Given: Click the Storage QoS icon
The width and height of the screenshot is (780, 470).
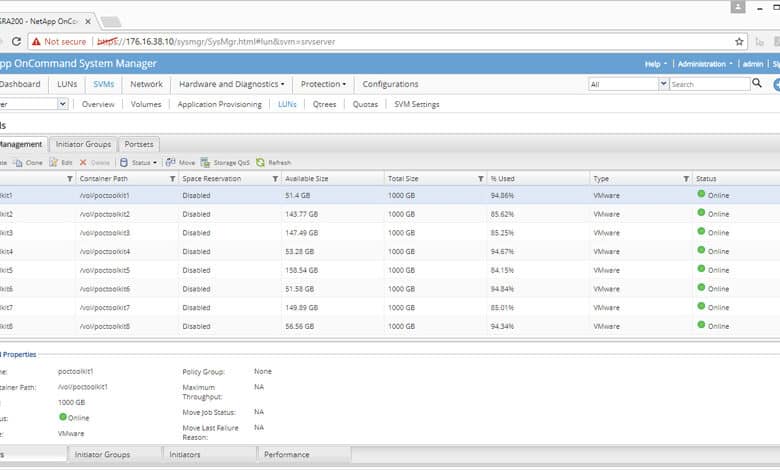Looking at the screenshot, I should (205, 163).
